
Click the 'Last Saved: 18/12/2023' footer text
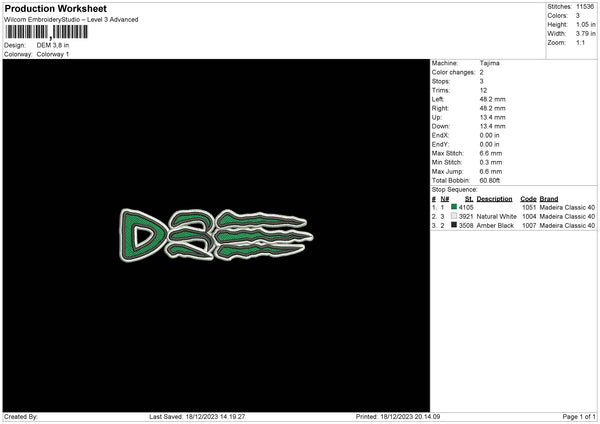click(197, 417)
